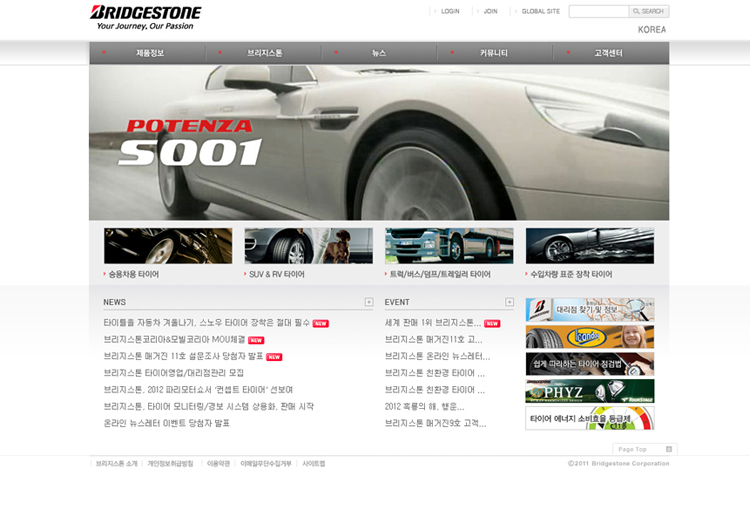Open the truck and bus tire thumbnail

(449, 246)
